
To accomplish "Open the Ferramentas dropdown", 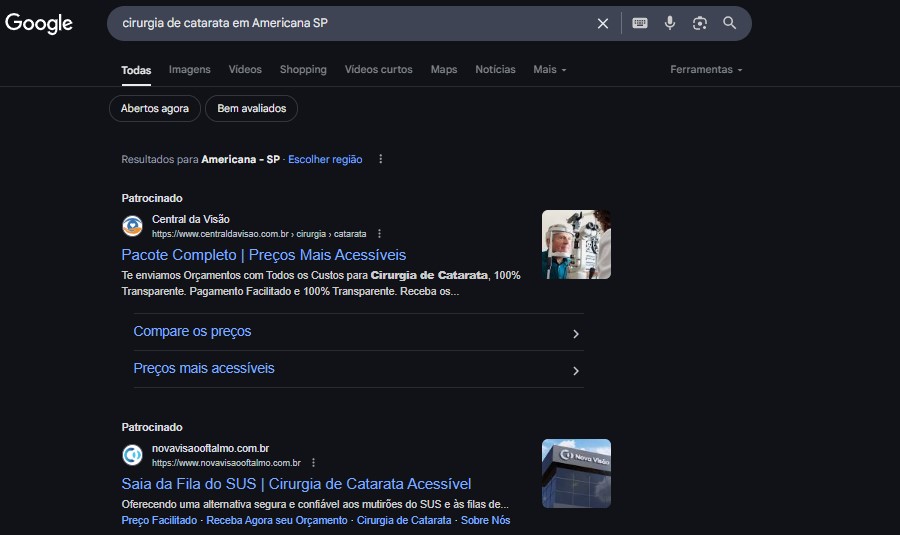I will [706, 69].
